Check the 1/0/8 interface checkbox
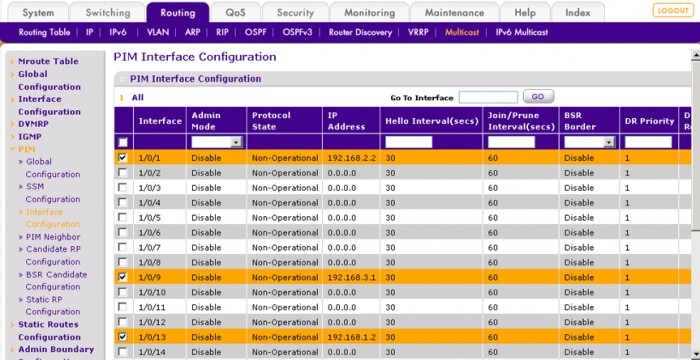Screen dimensions: 700x360 pyautogui.click(x=123, y=262)
